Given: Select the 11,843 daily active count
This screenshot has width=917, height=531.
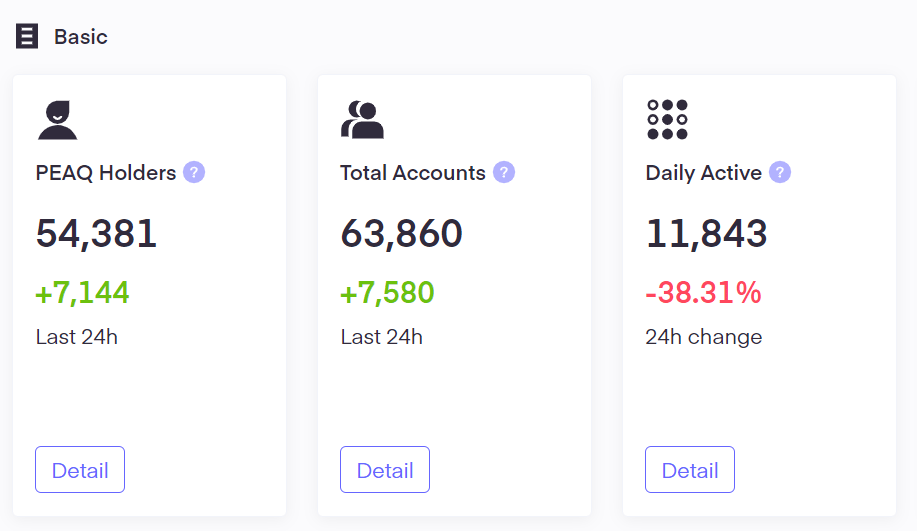Looking at the screenshot, I should (x=707, y=234).
